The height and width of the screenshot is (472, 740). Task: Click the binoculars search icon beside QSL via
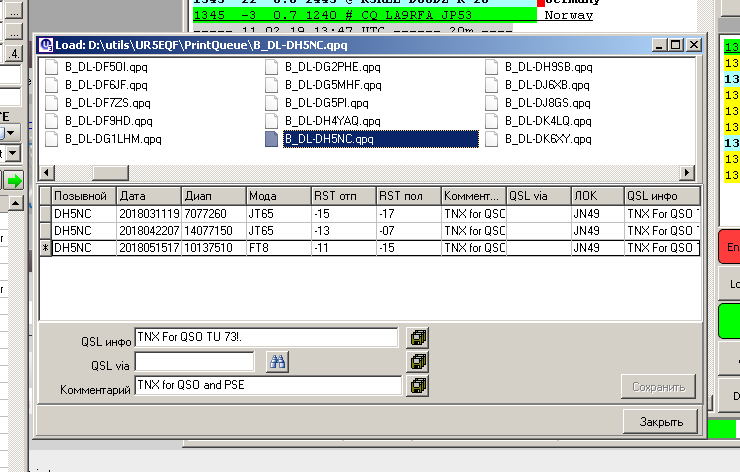(x=277, y=362)
